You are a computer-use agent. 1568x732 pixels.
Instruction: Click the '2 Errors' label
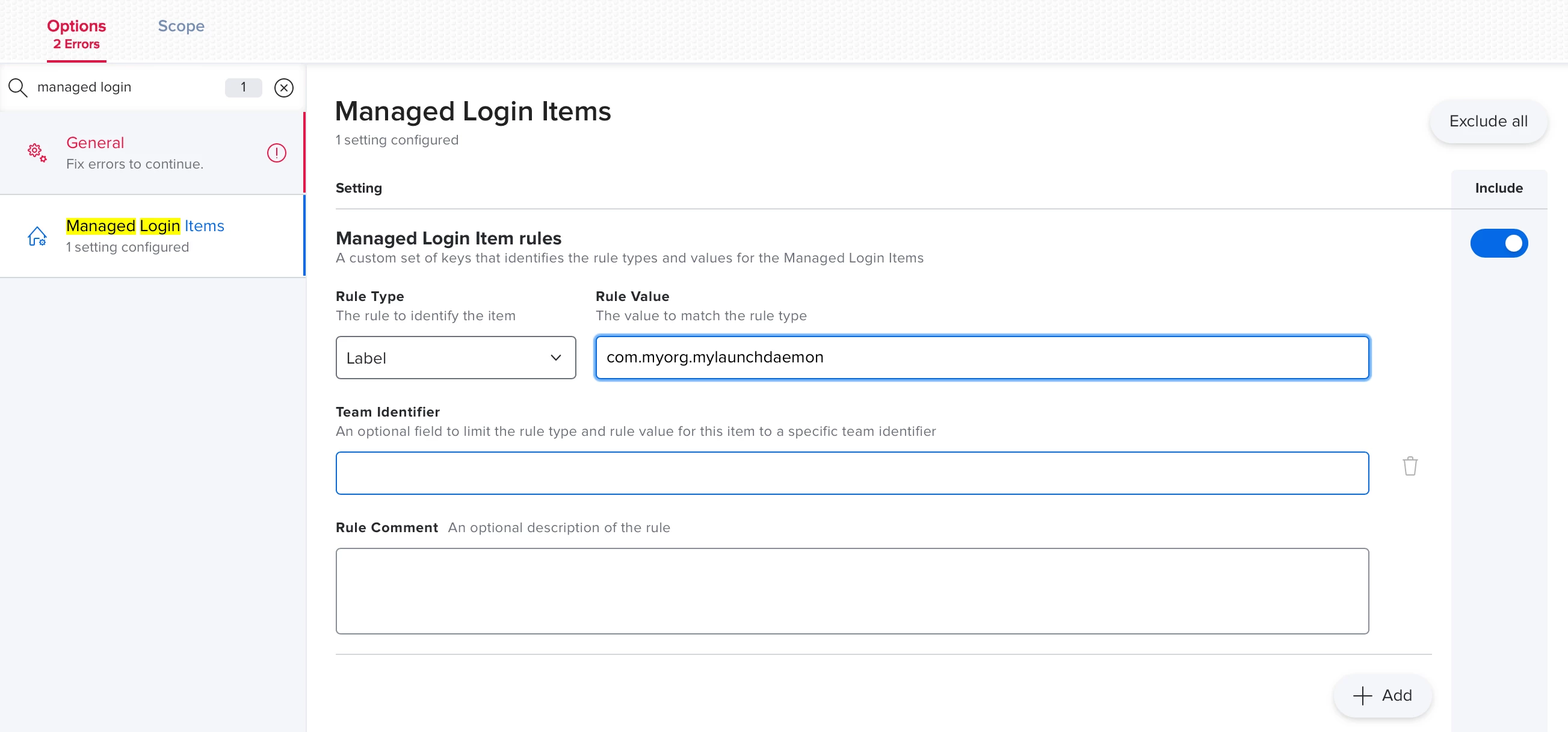76,44
